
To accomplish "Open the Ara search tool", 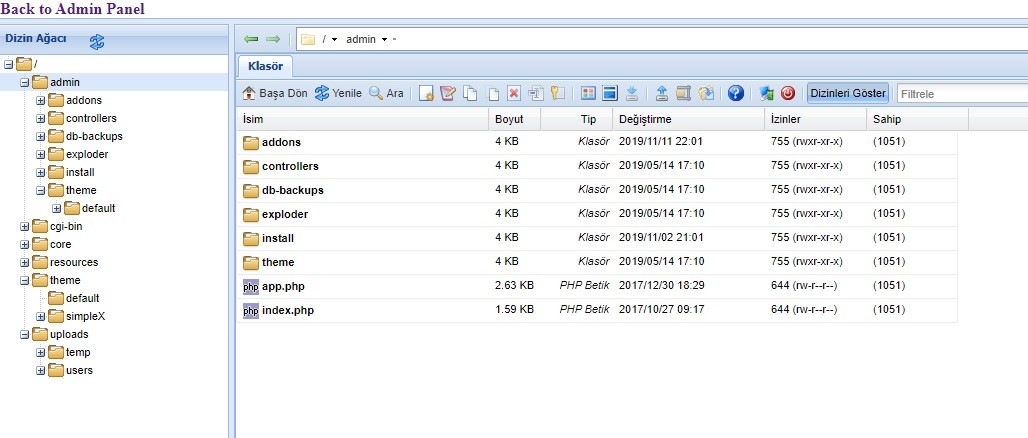I will (386, 93).
